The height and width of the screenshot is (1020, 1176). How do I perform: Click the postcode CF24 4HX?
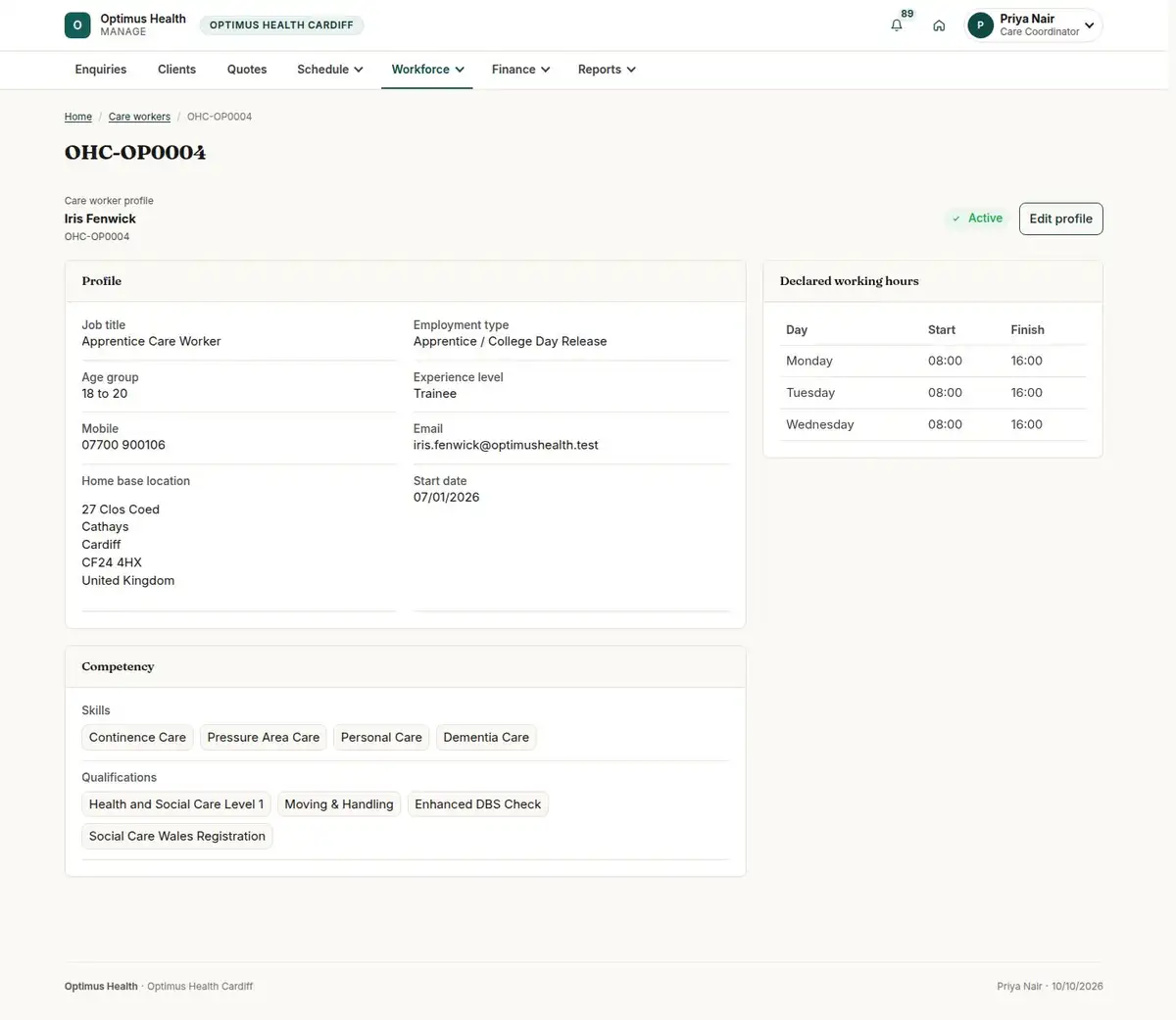(112, 562)
